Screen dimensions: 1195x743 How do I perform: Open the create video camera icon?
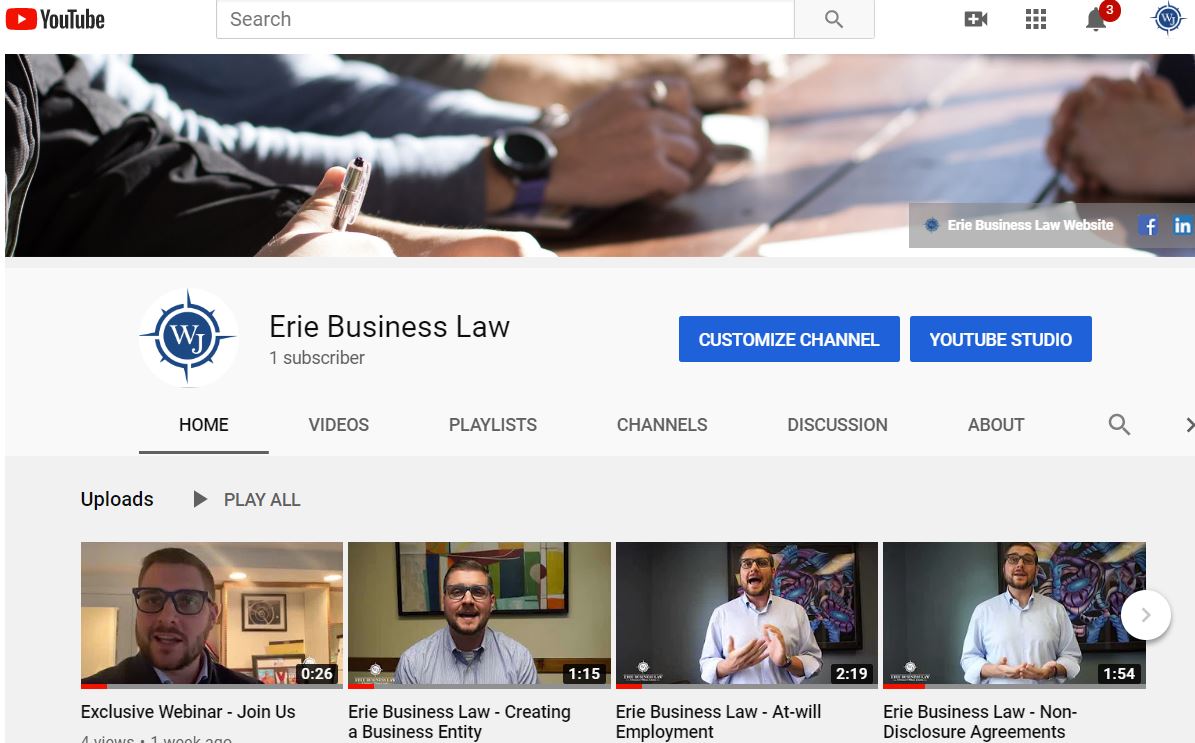[976, 19]
